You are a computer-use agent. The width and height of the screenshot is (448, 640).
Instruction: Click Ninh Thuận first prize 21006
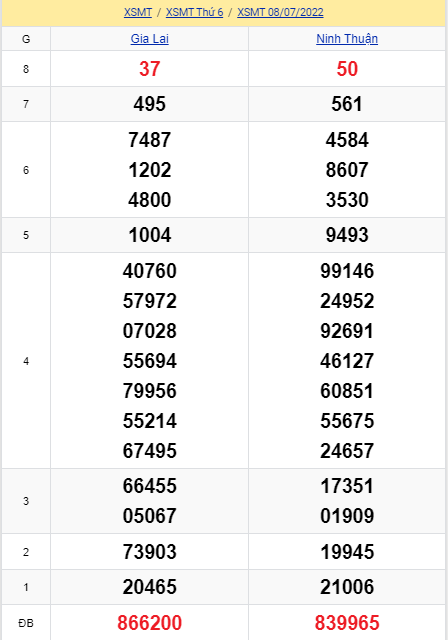pos(347,587)
